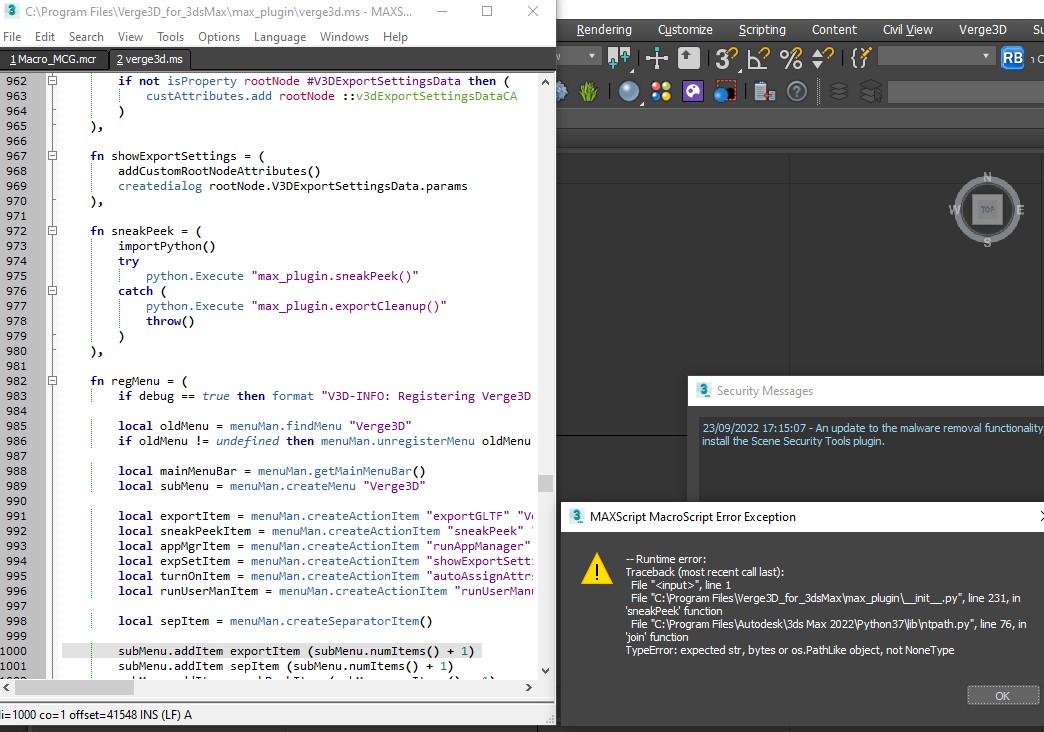1044x732 pixels.
Task: Open the Rendered Frame Window icon
Action: 724,91
